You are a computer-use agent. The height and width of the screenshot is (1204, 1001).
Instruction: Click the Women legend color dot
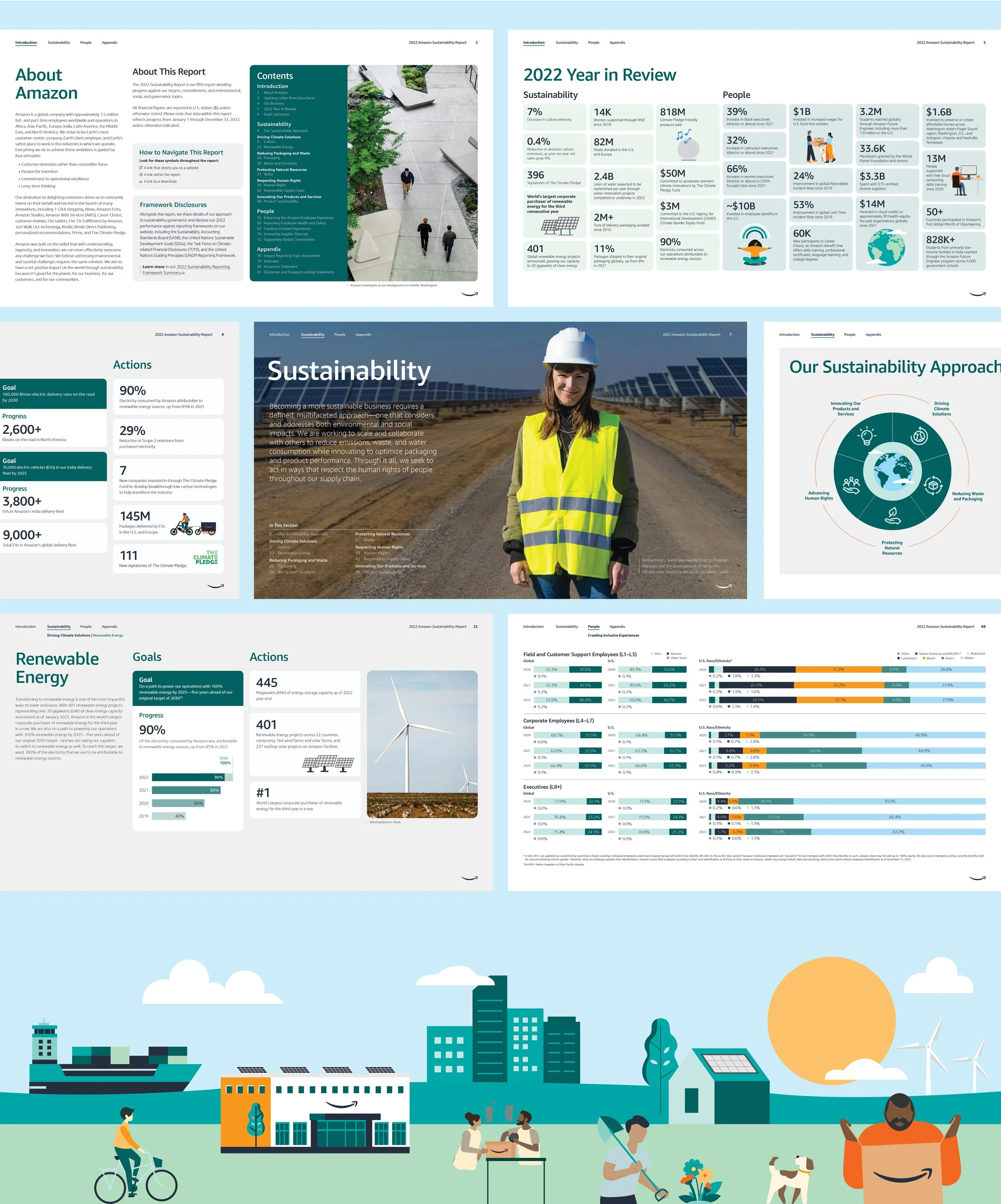668,654
